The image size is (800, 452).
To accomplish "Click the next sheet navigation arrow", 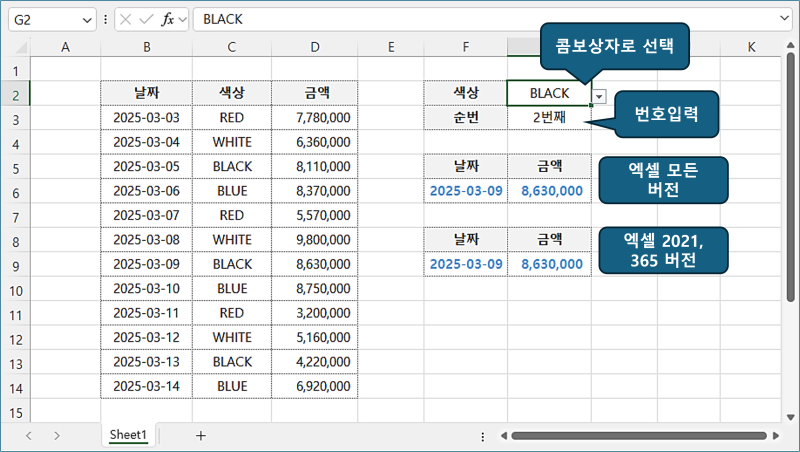I will [x=57, y=435].
